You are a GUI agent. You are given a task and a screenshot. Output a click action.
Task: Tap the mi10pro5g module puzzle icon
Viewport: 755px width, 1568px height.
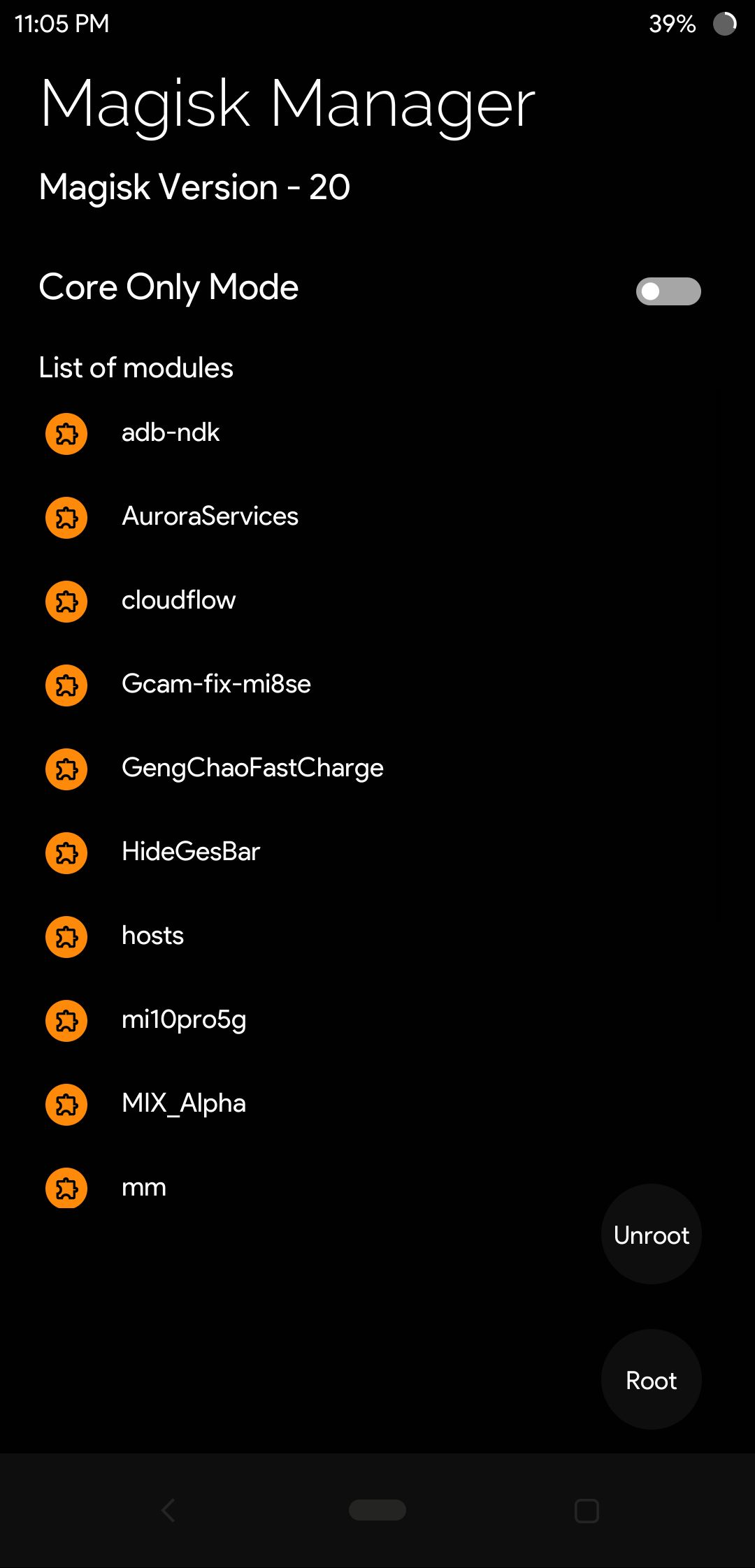66,1021
